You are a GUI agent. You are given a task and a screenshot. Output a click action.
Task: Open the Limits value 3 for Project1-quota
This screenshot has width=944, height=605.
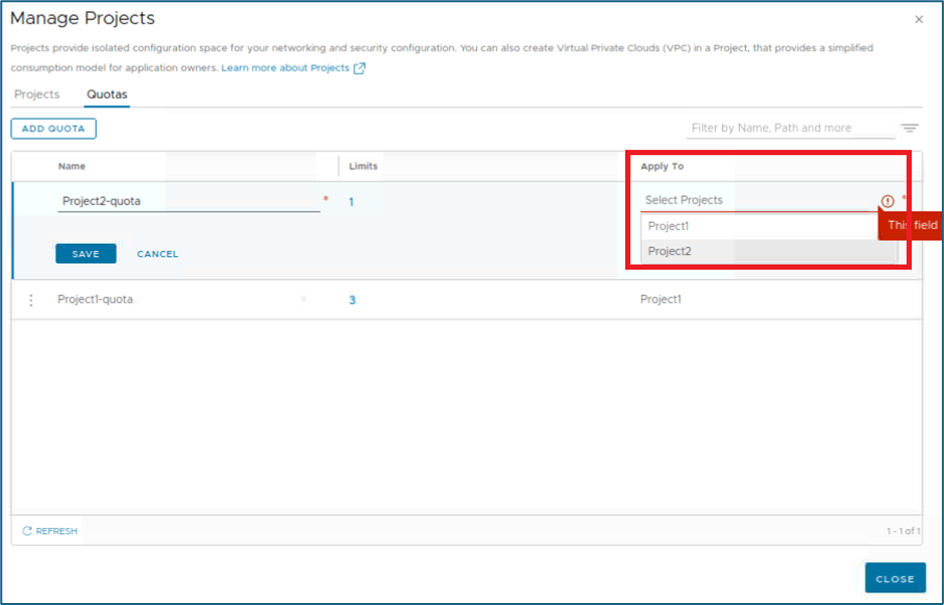352,300
